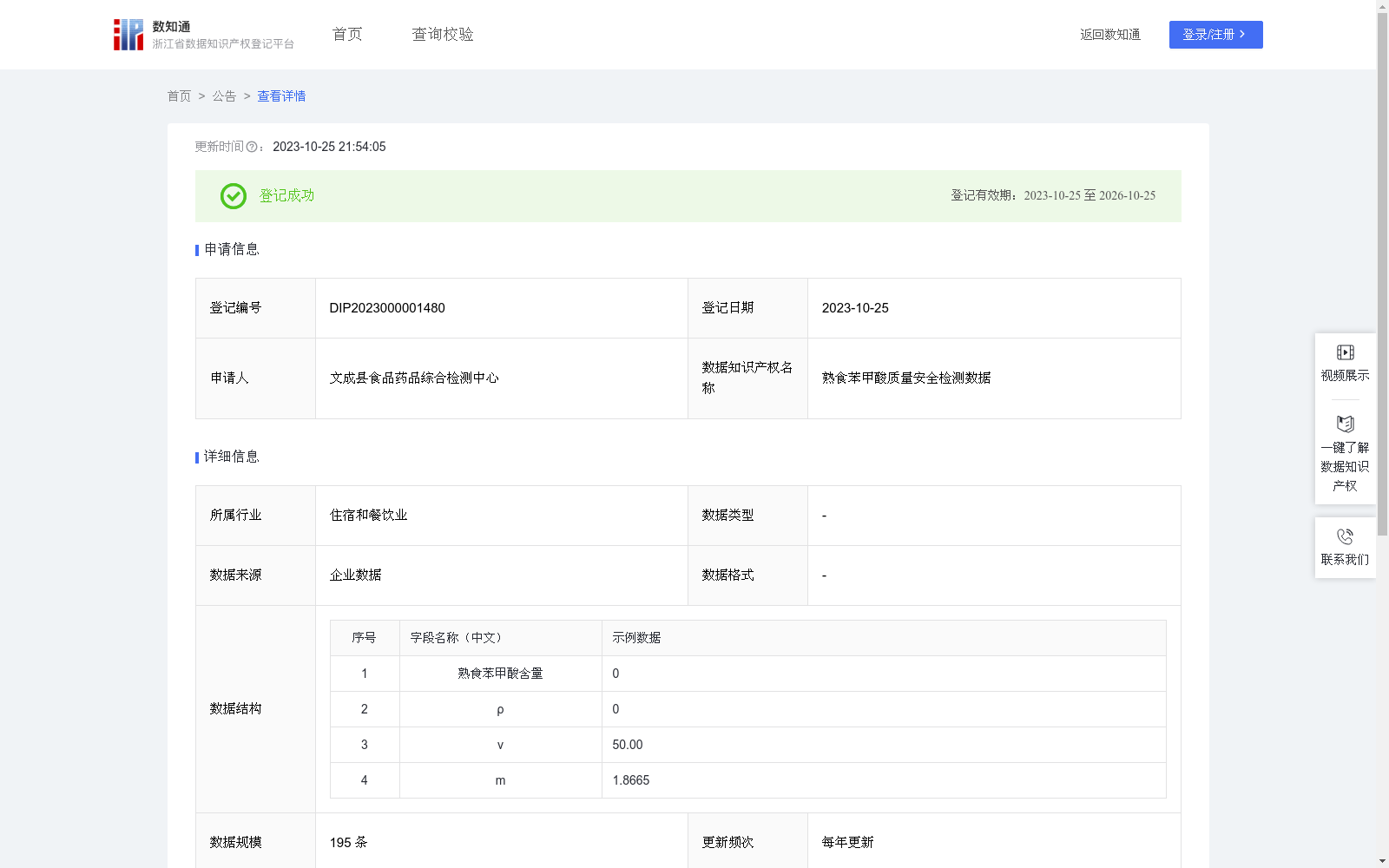Open the 首页 navigation menu item

pos(347,35)
